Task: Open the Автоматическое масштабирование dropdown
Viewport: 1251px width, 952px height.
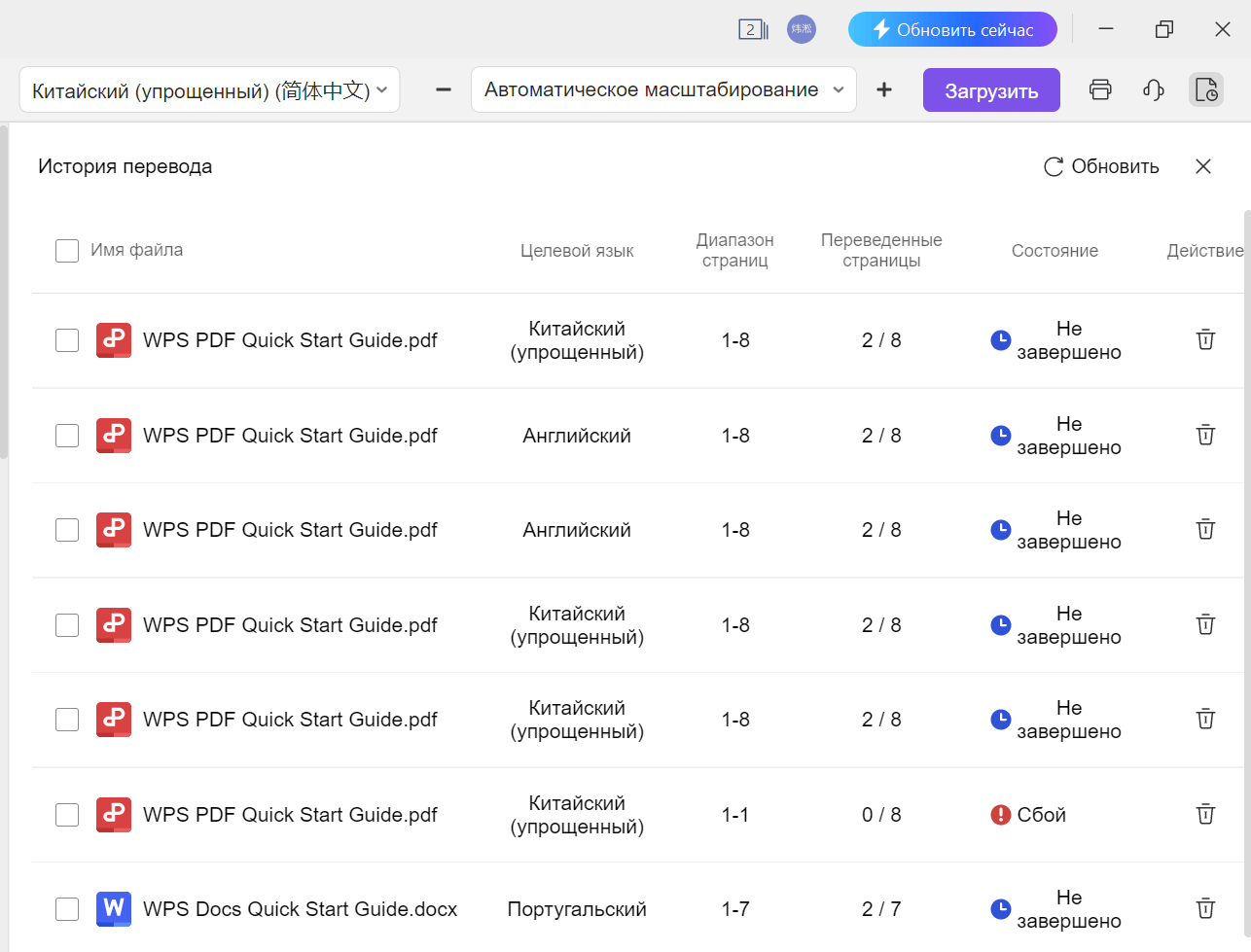Action: coord(663,88)
